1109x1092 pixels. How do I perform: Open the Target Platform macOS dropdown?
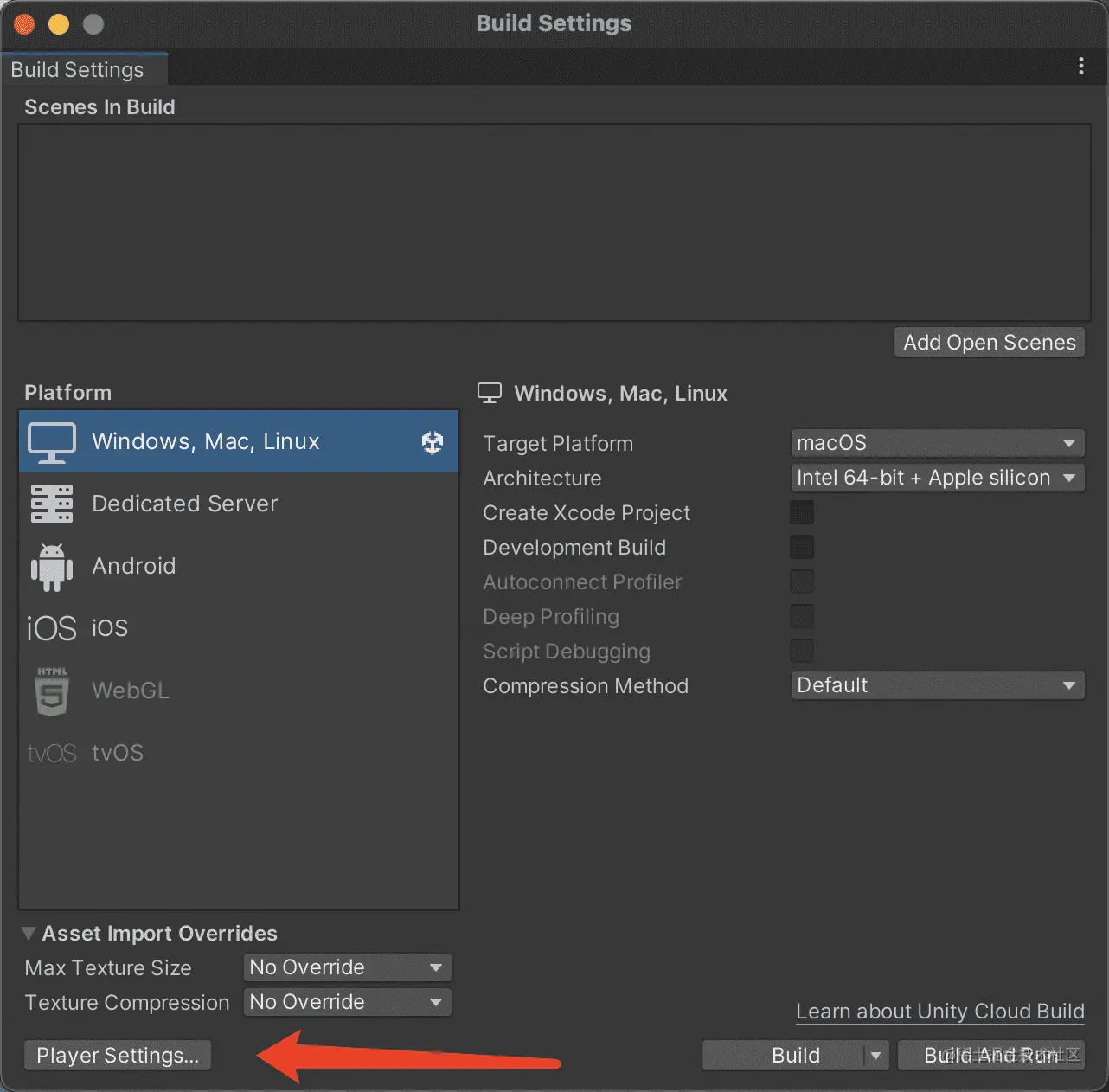pyautogui.click(x=938, y=443)
